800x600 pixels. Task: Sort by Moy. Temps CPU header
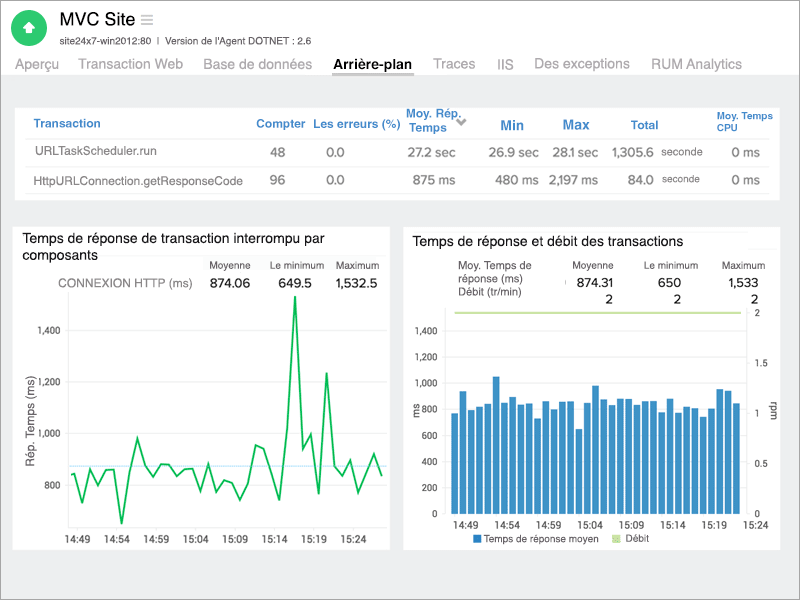[x=744, y=122]
